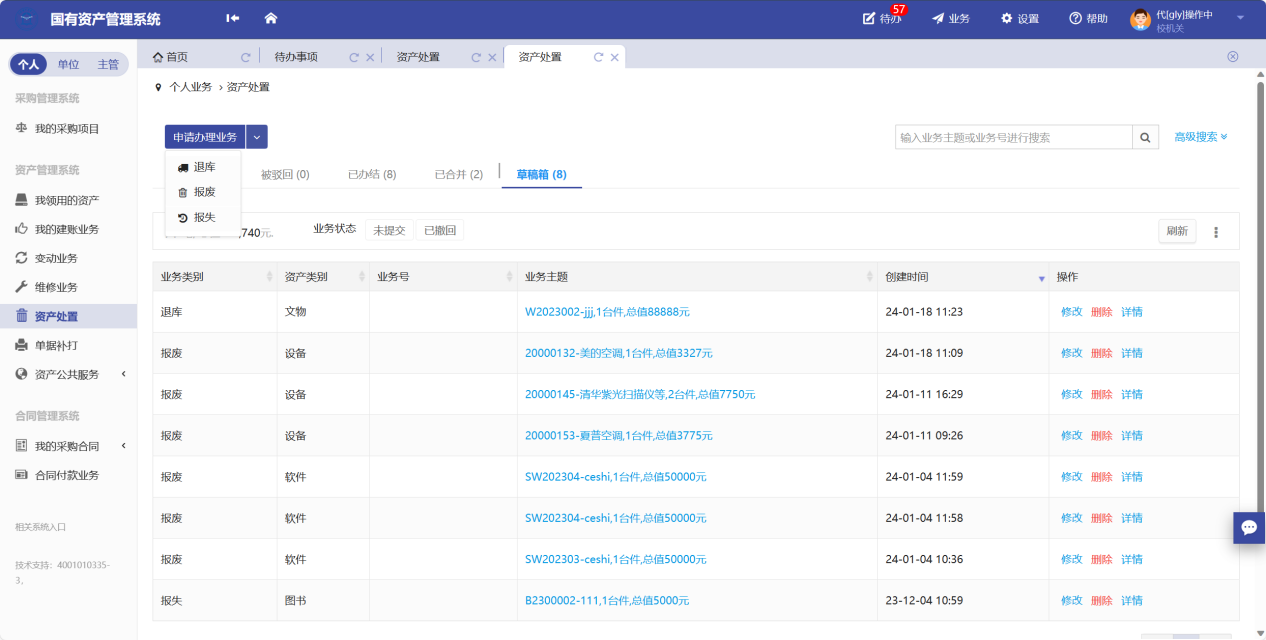The height and width of the screenshot is (640, 1266).
Task: Open the user account dropdown arrow
Action: [1240, 18]
